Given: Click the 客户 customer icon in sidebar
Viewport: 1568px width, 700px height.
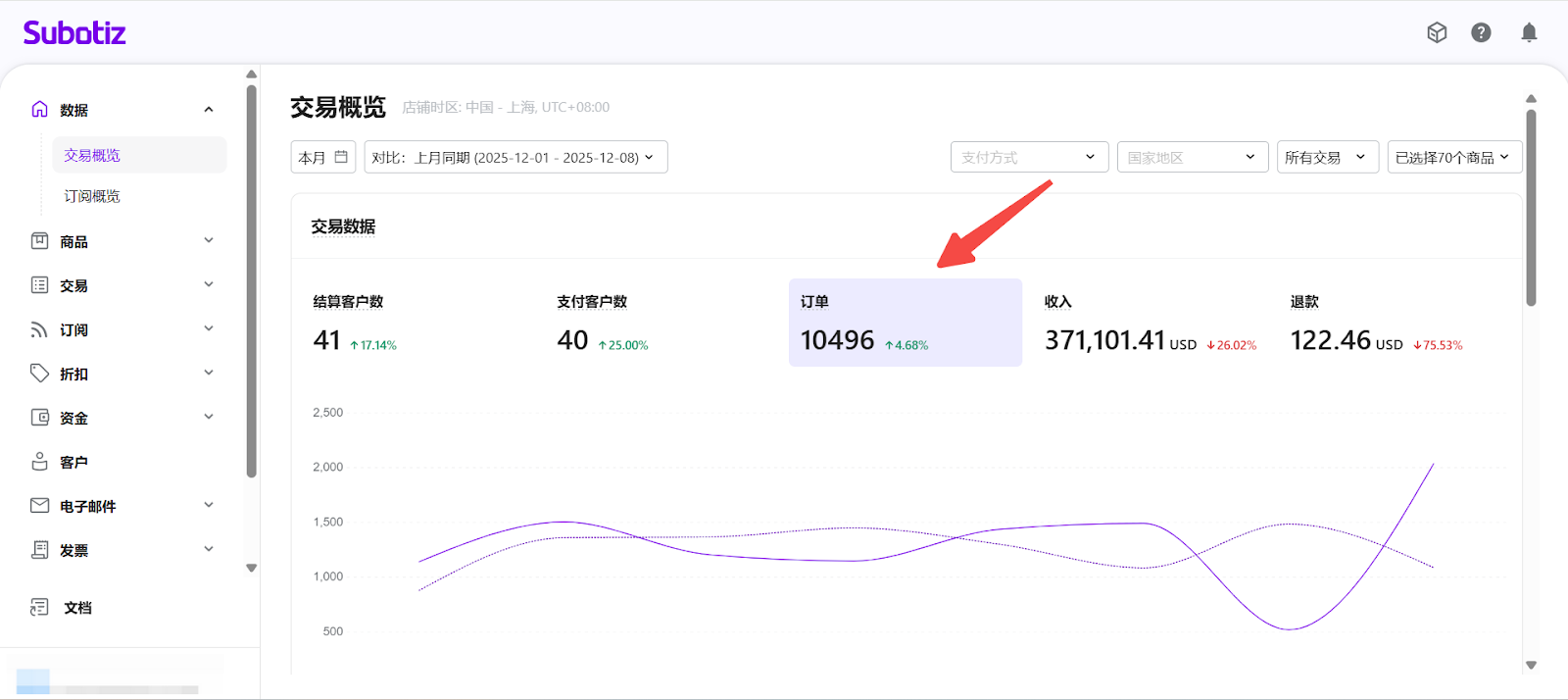Looking at the screenshot, I should pos(39,462).
